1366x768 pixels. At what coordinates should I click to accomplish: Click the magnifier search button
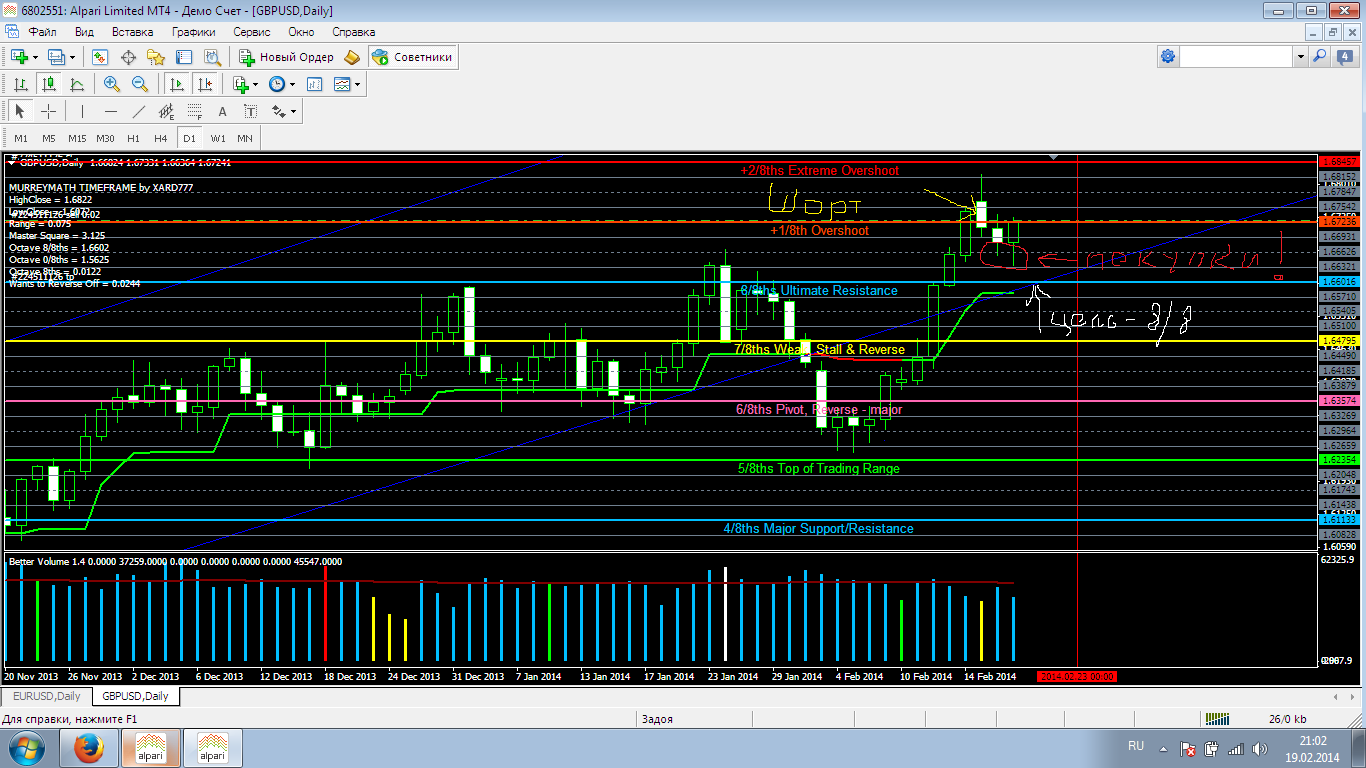(x=1320, y=57)
